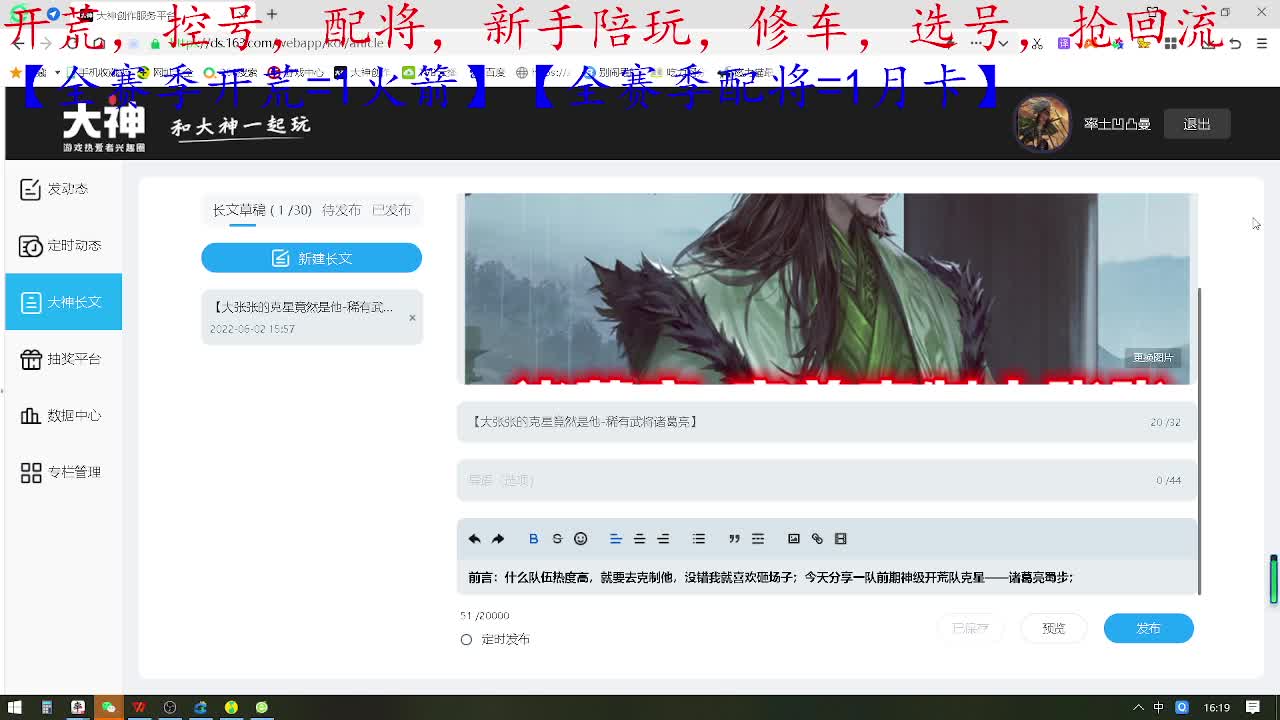Screen dimensions: 1280x720
Task: Click 更换图片 on the cover image
Action: 1153,358
